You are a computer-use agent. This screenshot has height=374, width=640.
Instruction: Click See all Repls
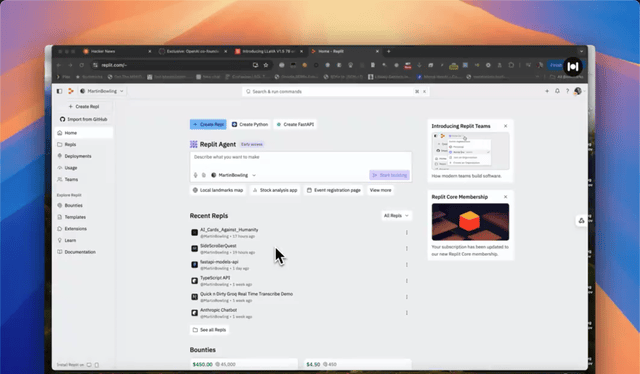(209, 330)
